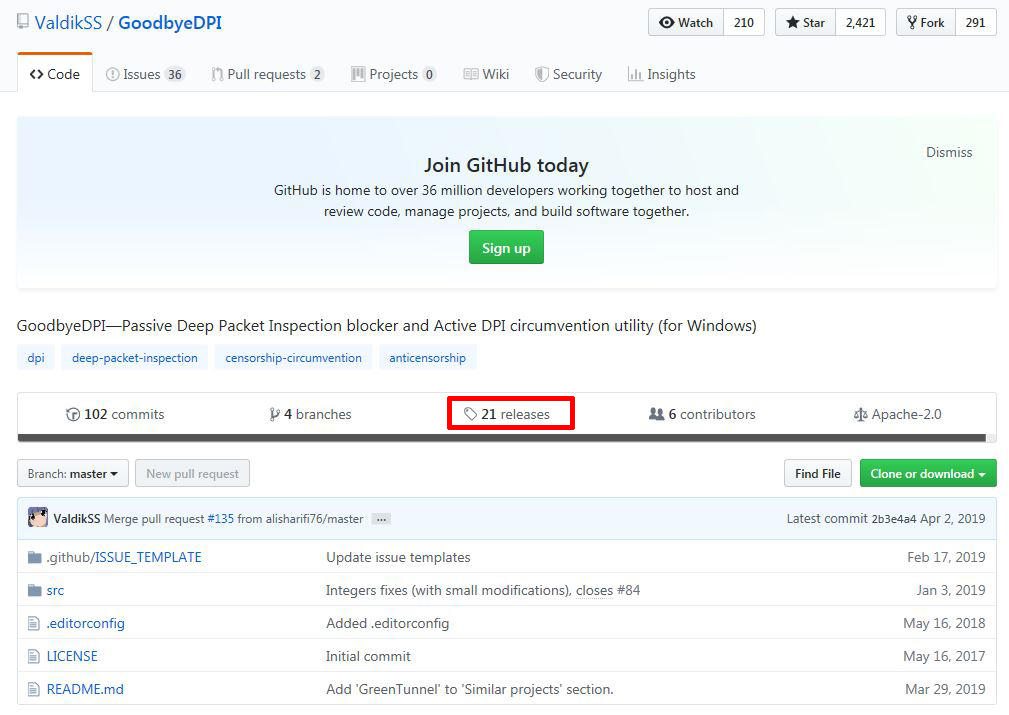
Task: Click the folder icon beside src
Action: click(35, 590)
